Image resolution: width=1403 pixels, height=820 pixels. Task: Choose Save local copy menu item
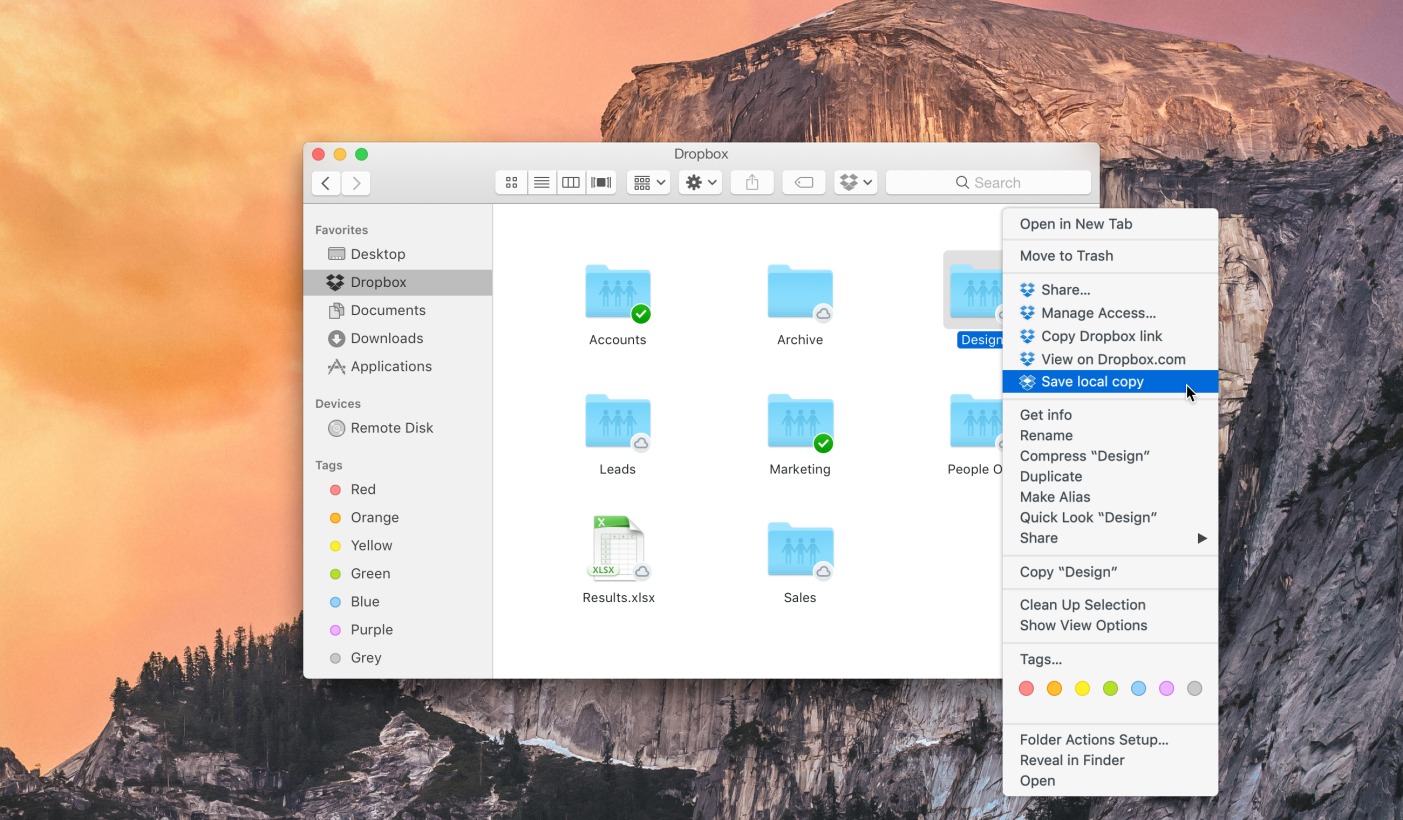1092,382
